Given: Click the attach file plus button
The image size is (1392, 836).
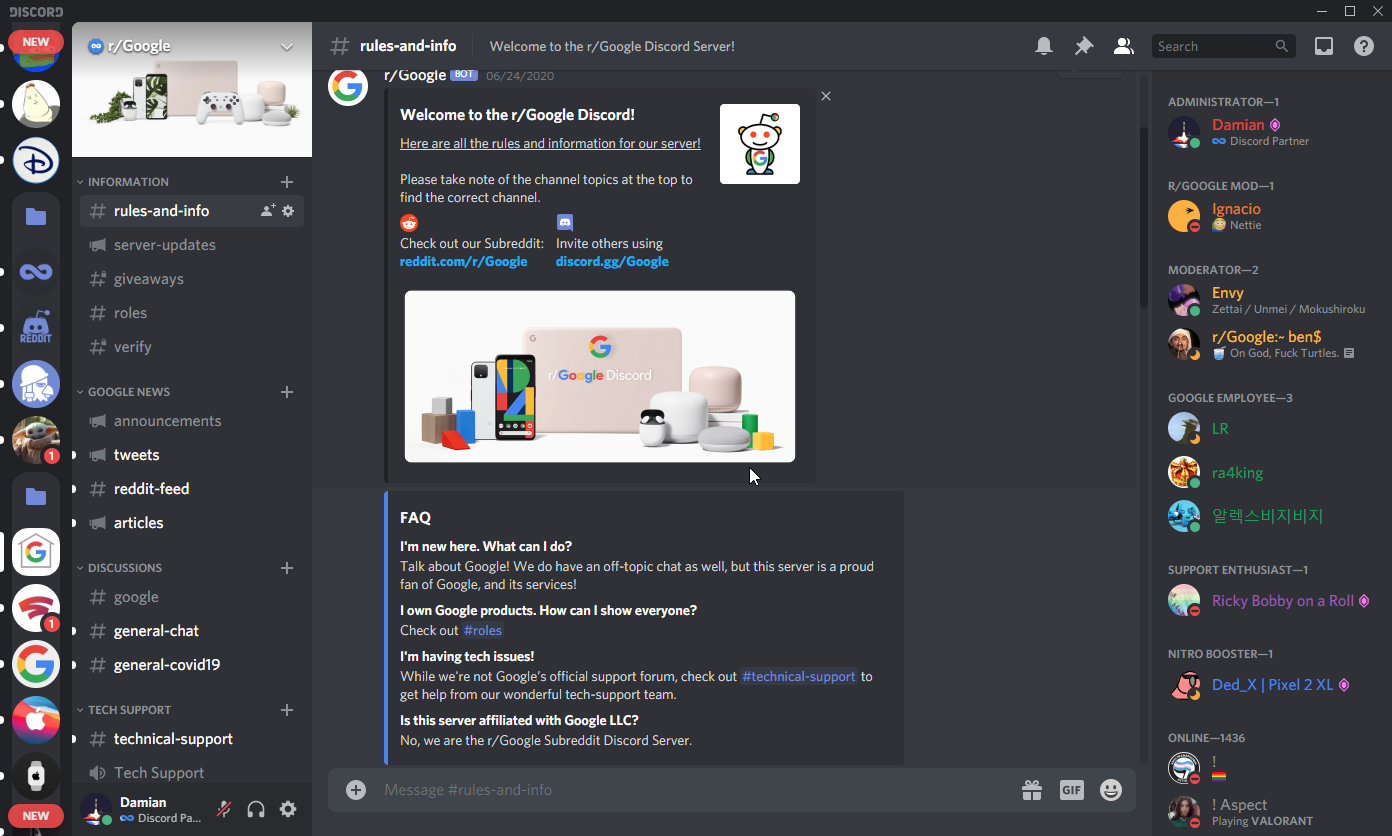Looking at the screenshot, I should [356, 790].
